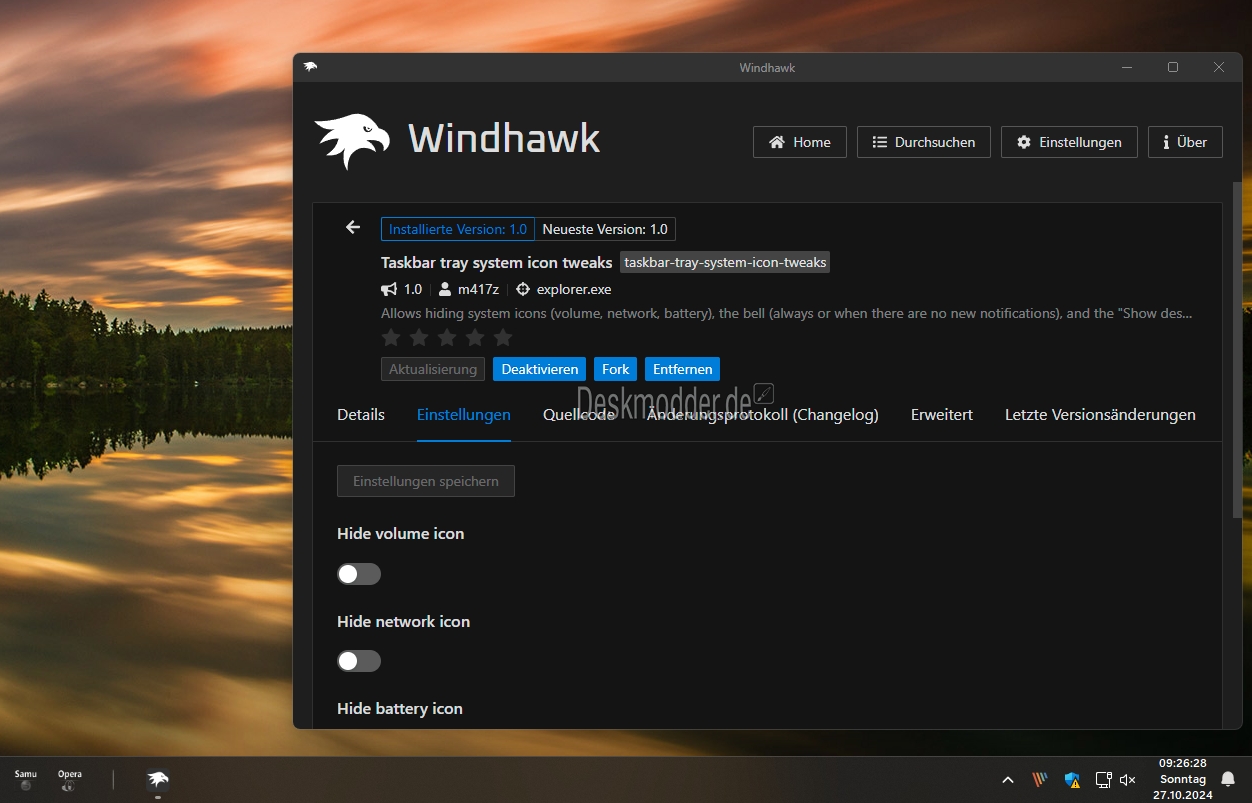Click the Aktualisierung button
The width and height of the screenshot is (1252, 803).
pos(433,369)
